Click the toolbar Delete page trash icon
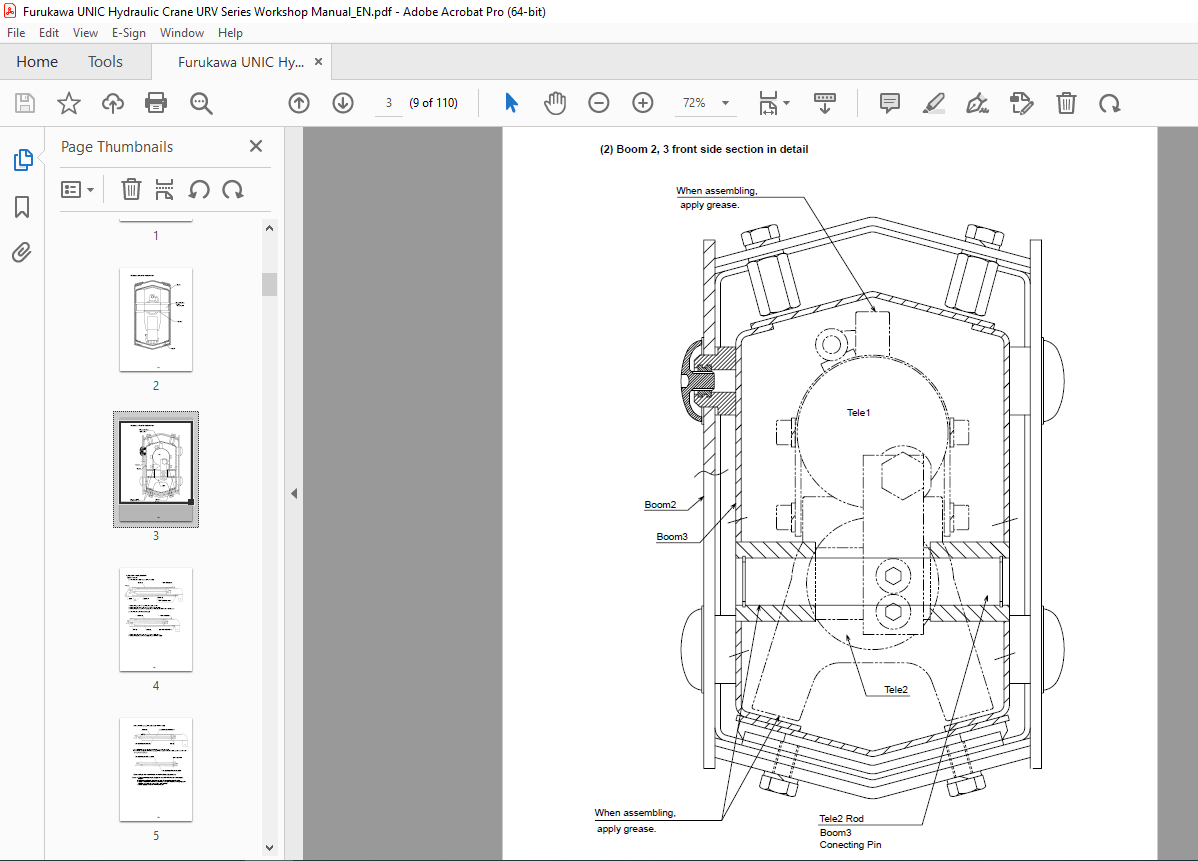The width and height of the screenshot is (1198, 861). coord(1066,103)
